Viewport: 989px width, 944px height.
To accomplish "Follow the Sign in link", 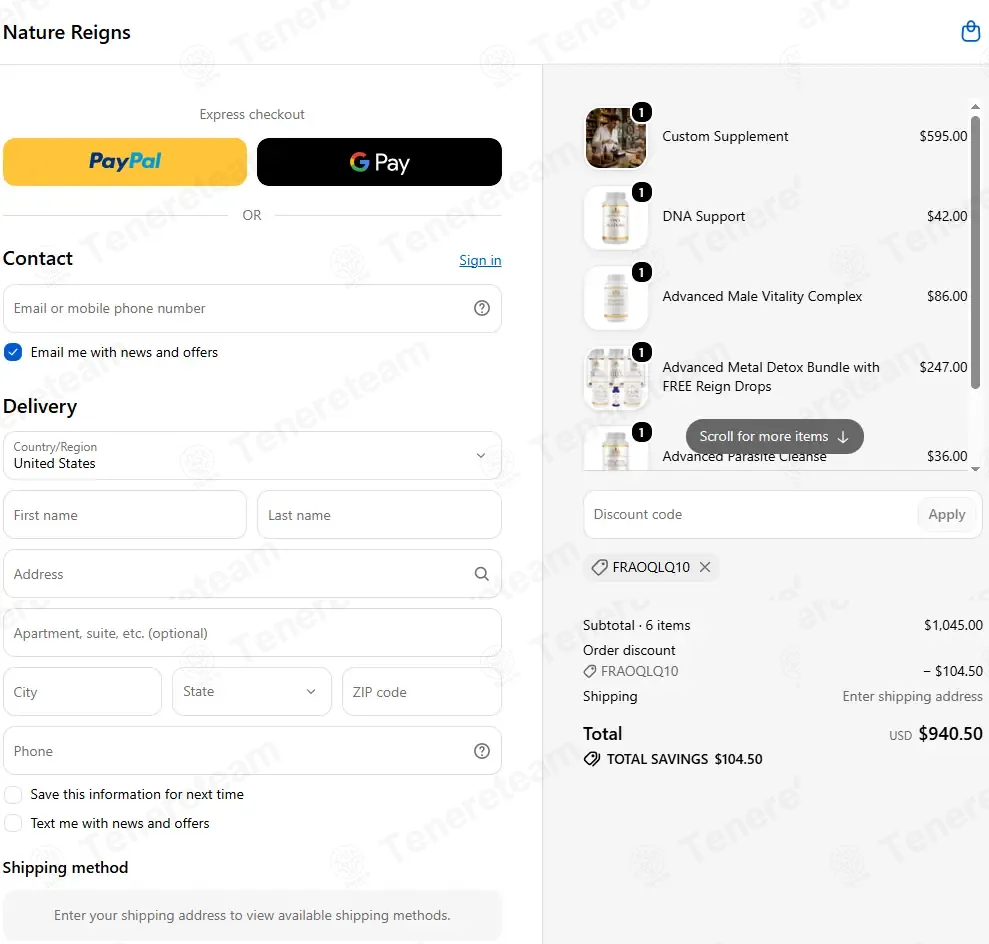I will (x=480, y=260).
